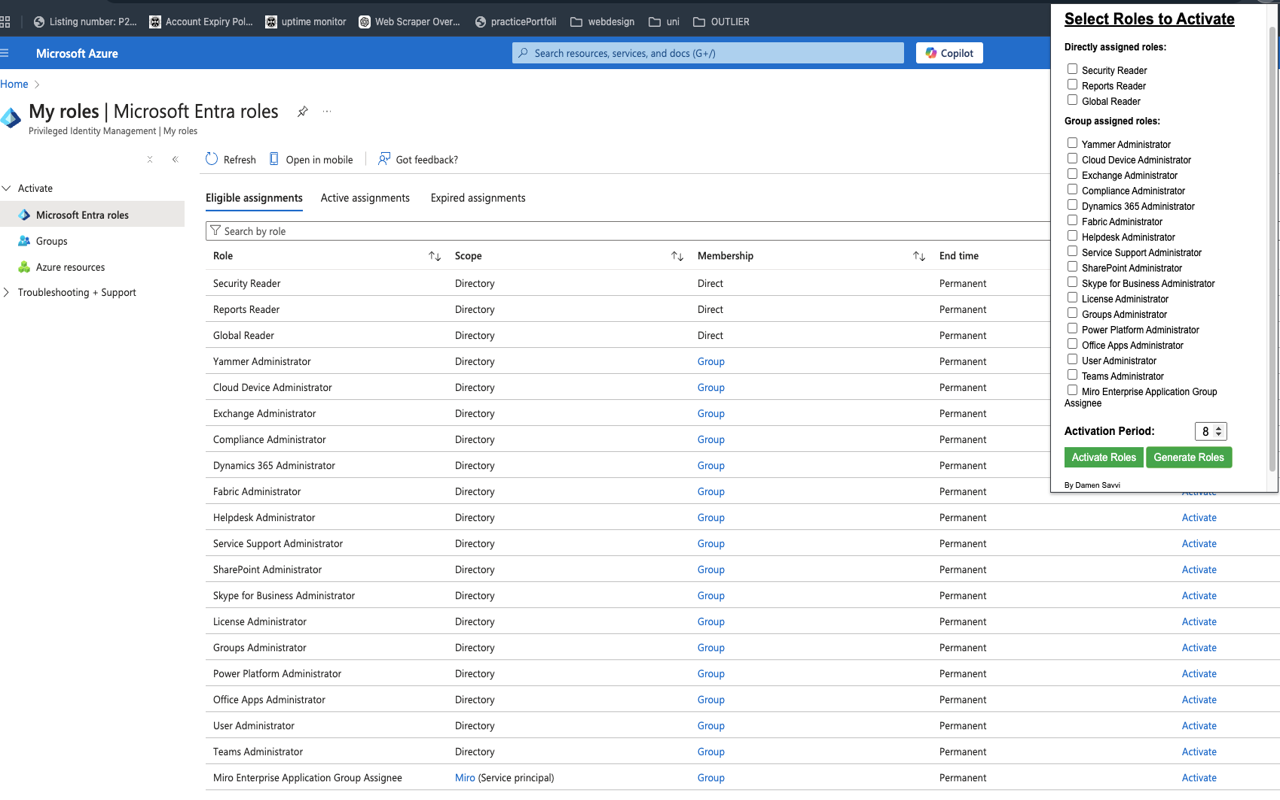The image size is (1280, 800).
Task: Click the green Generate Roles button
Action: point(1189,457)
